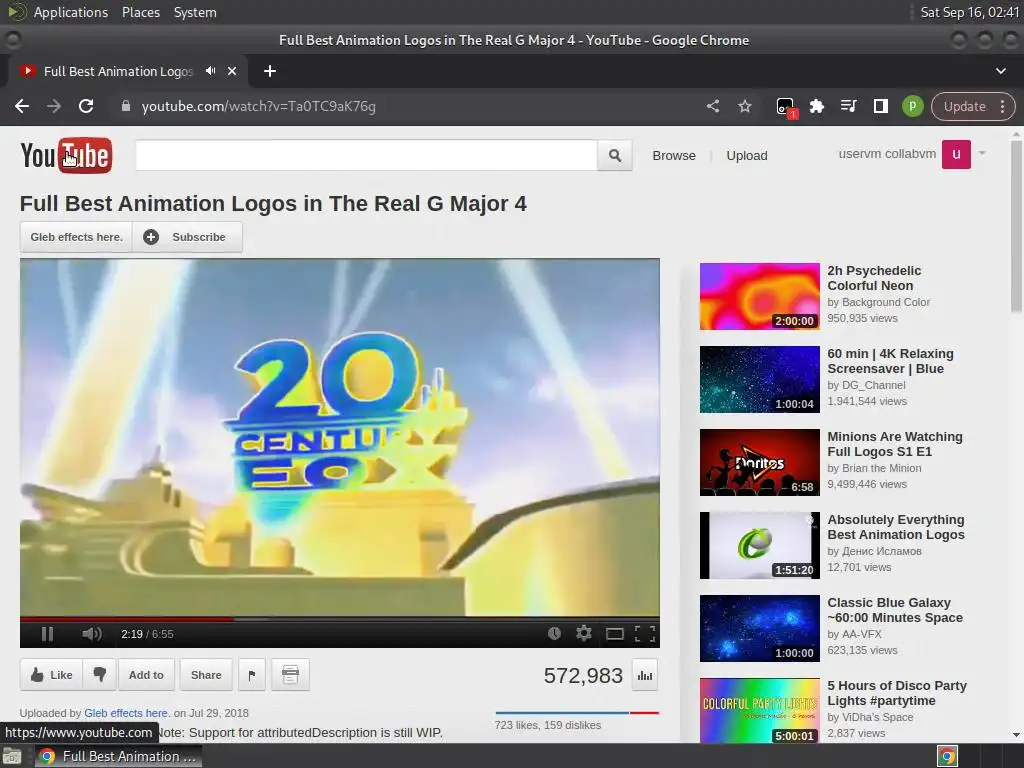Click the view count 572,983
The height and width of the screenshot is (768, 1024).
coord(583,675)
